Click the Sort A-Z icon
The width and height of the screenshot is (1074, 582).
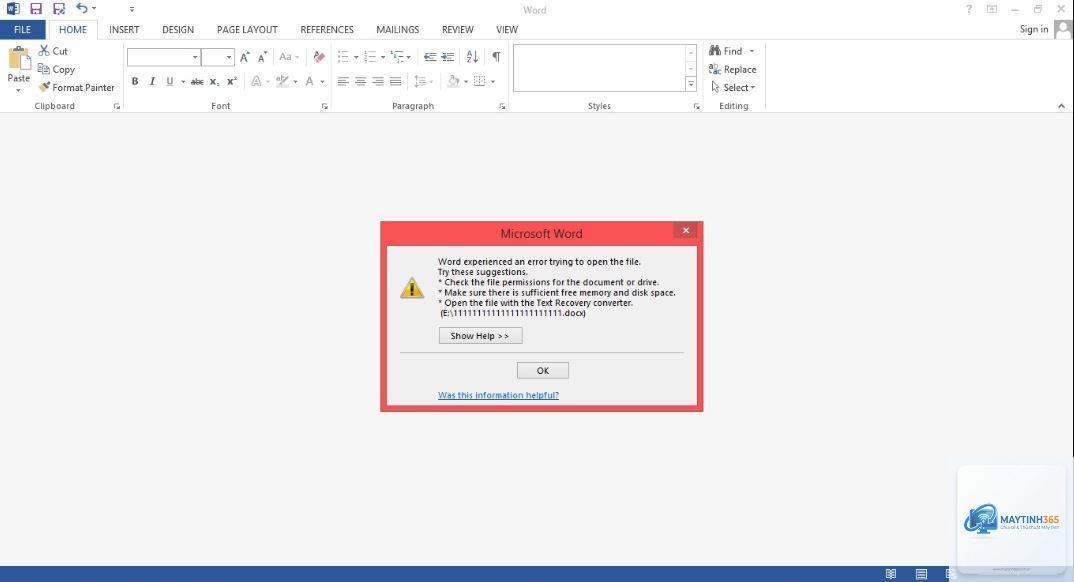click(472, 57)
